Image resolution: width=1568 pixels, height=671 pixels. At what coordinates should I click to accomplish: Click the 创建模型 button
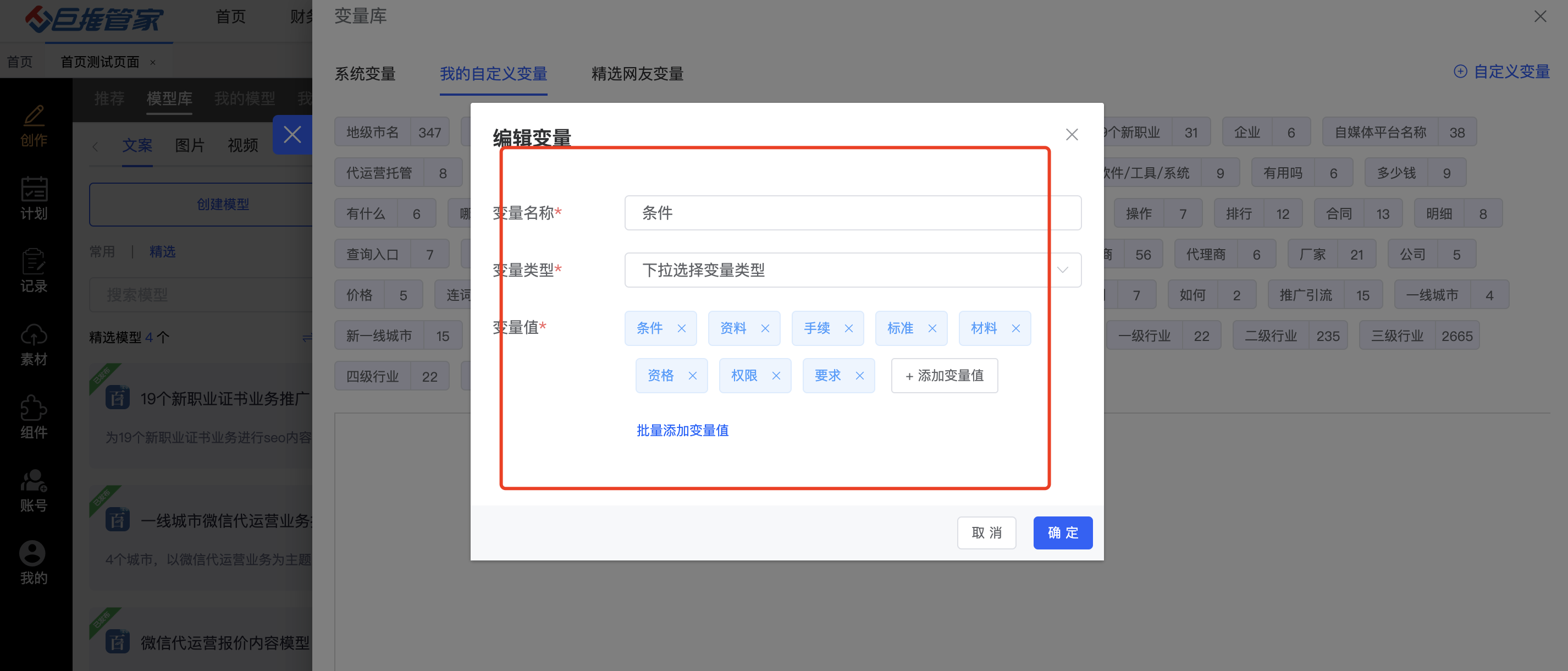(x=201, y=205)
